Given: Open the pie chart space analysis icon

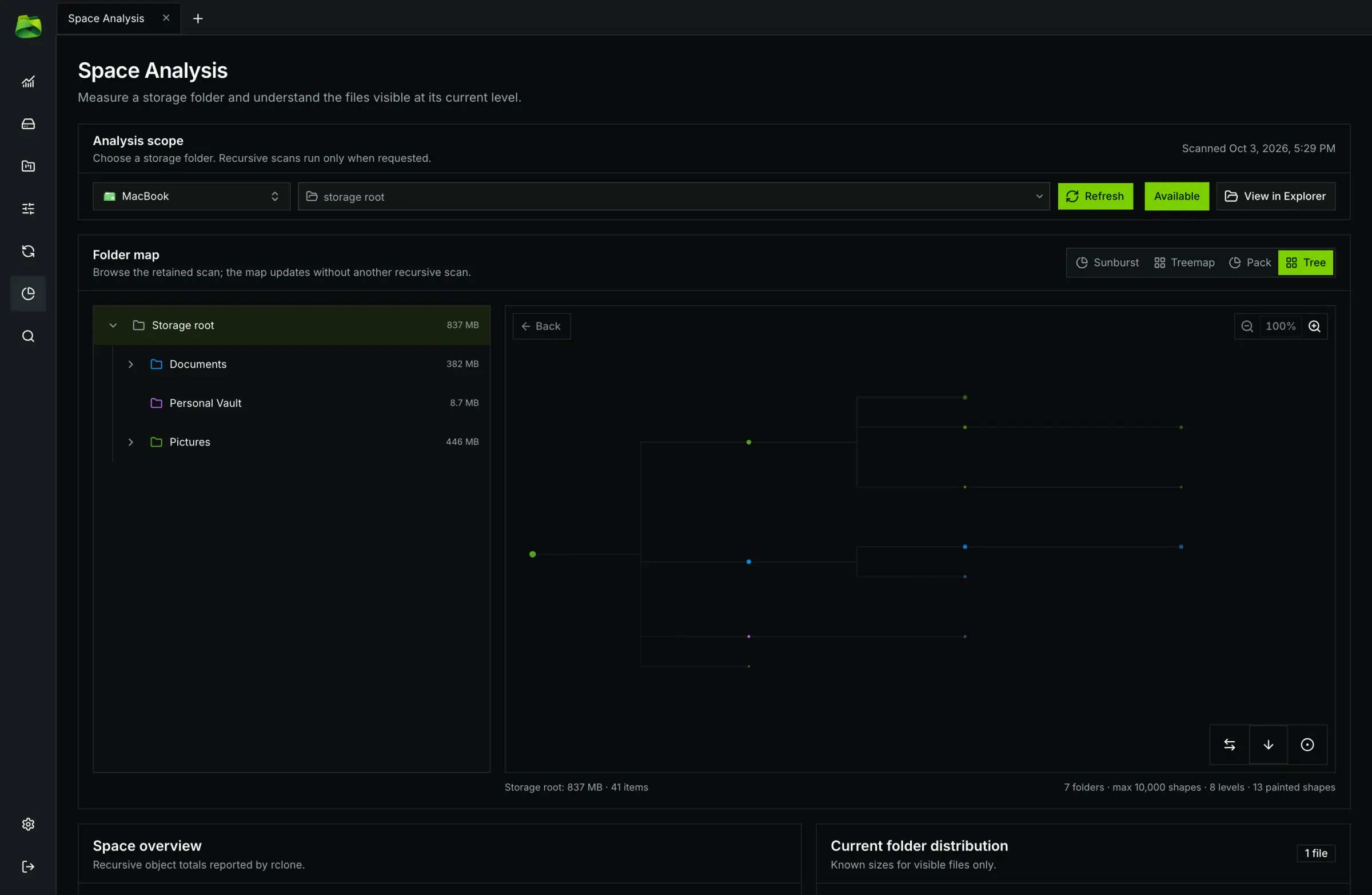Looking at the screenshot, I should pos(27,293).
